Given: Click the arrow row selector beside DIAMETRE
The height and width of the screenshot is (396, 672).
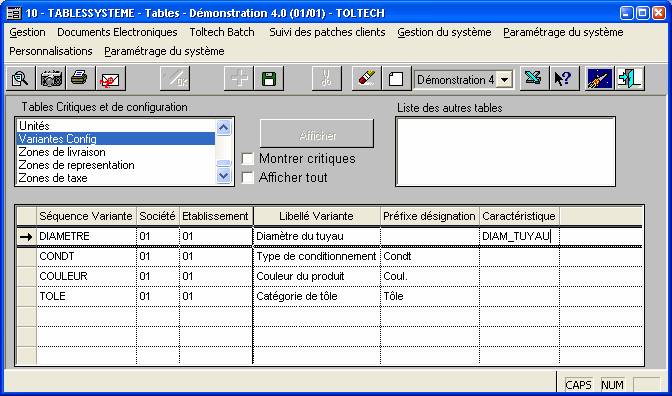Looking at the screenshot, I should pos(27,236).
